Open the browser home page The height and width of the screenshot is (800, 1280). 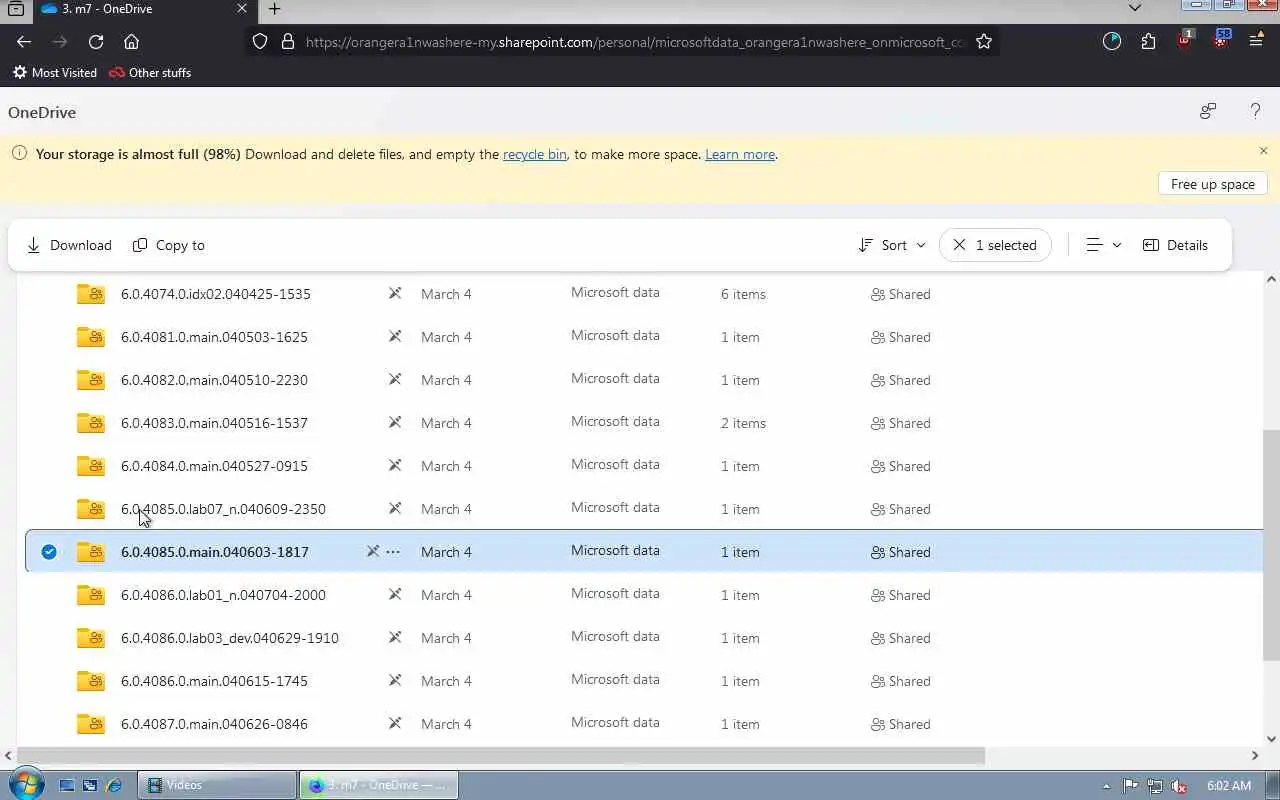pos(131,42)
